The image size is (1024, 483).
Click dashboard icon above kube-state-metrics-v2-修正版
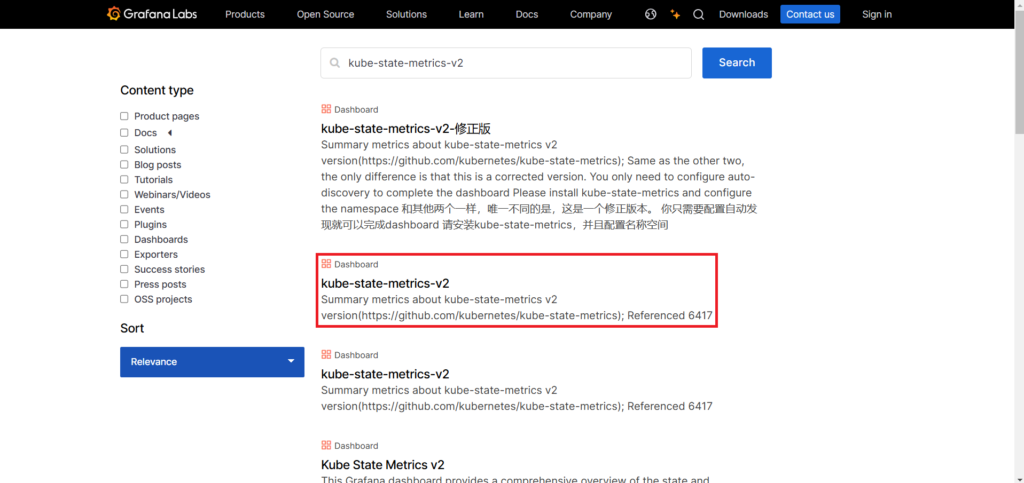(326, 109)
